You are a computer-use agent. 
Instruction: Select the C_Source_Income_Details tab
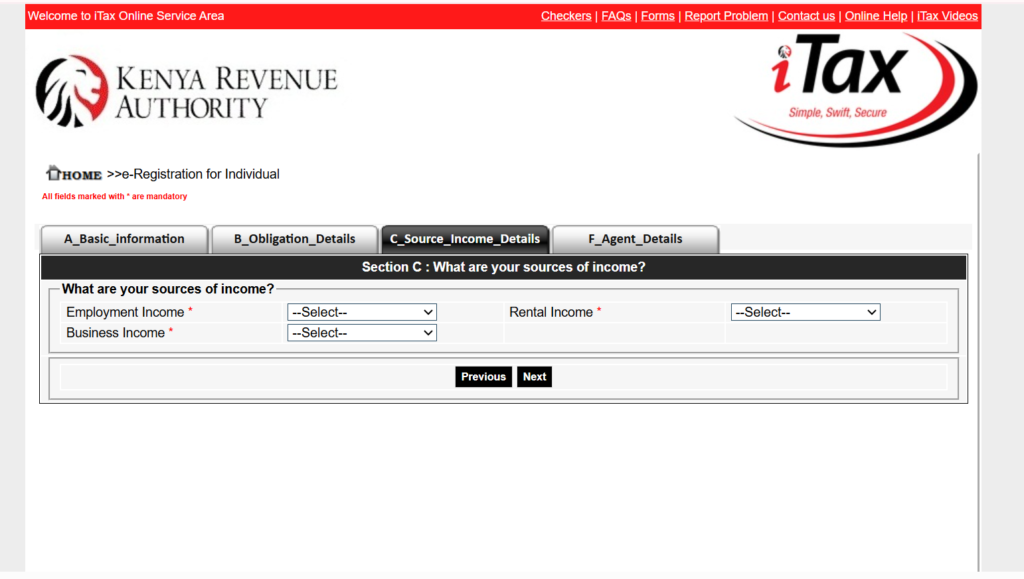(x=464, y=239)
